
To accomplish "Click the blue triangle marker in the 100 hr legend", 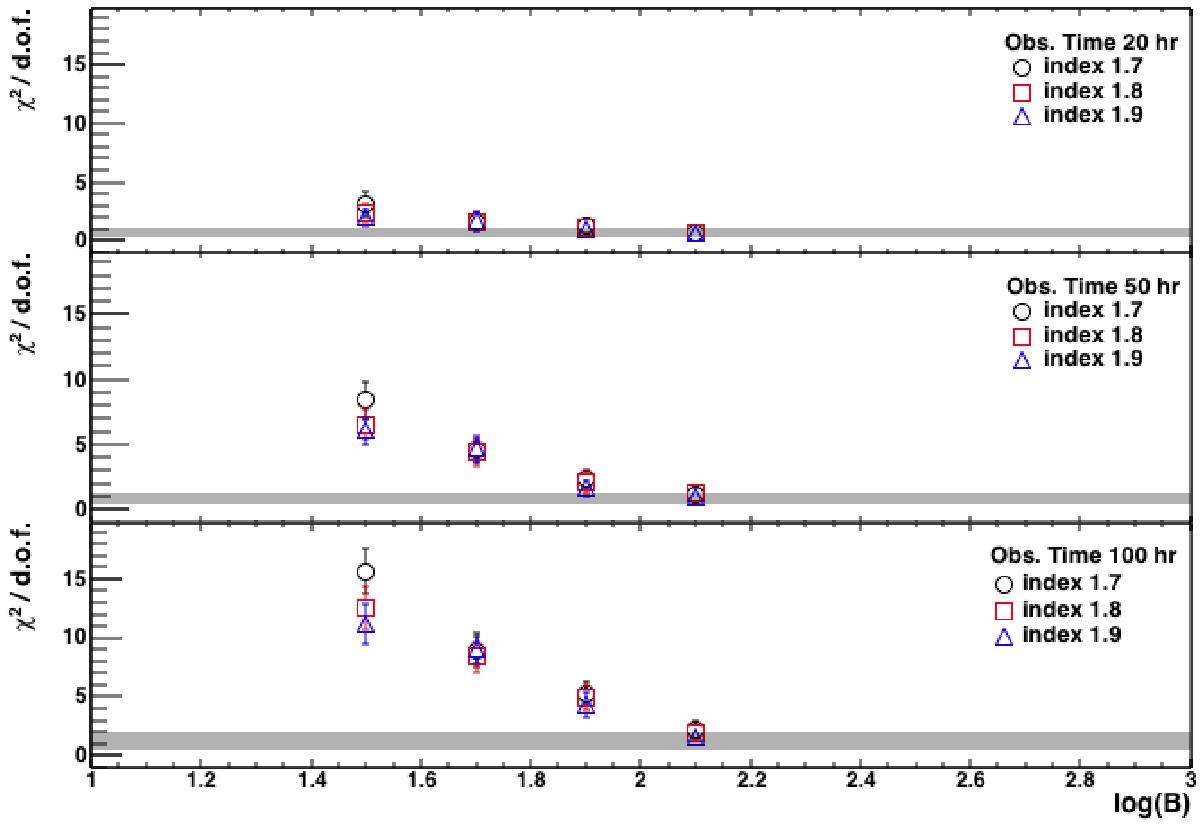I will tap(1005, 635).
